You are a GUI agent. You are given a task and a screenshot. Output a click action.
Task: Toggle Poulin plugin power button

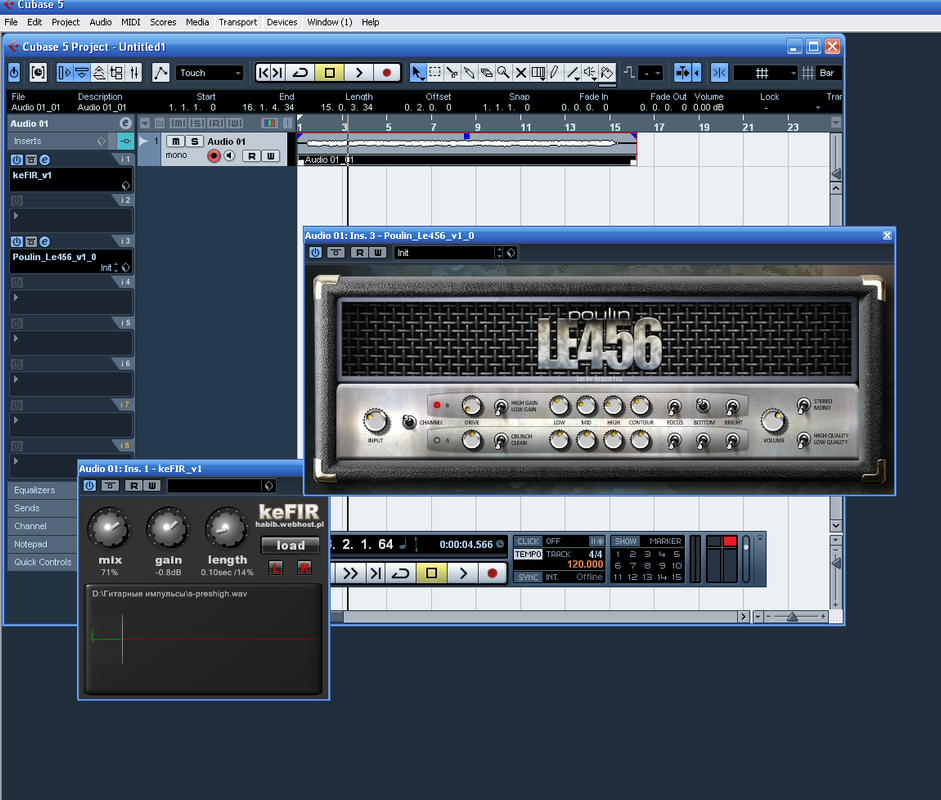[x=315, y=253]
